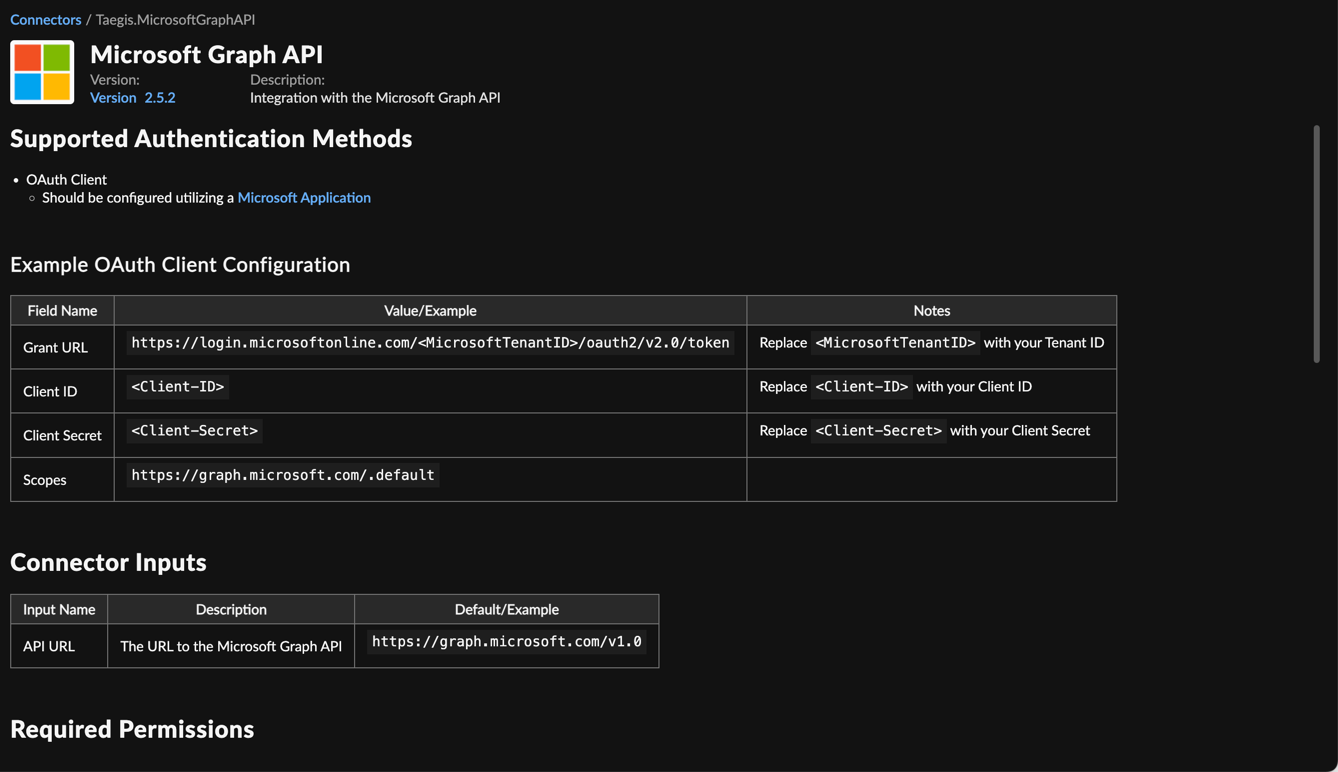Click the Taegis.MicrosoftGraphAPI breadcrumb text

point(175,19)
